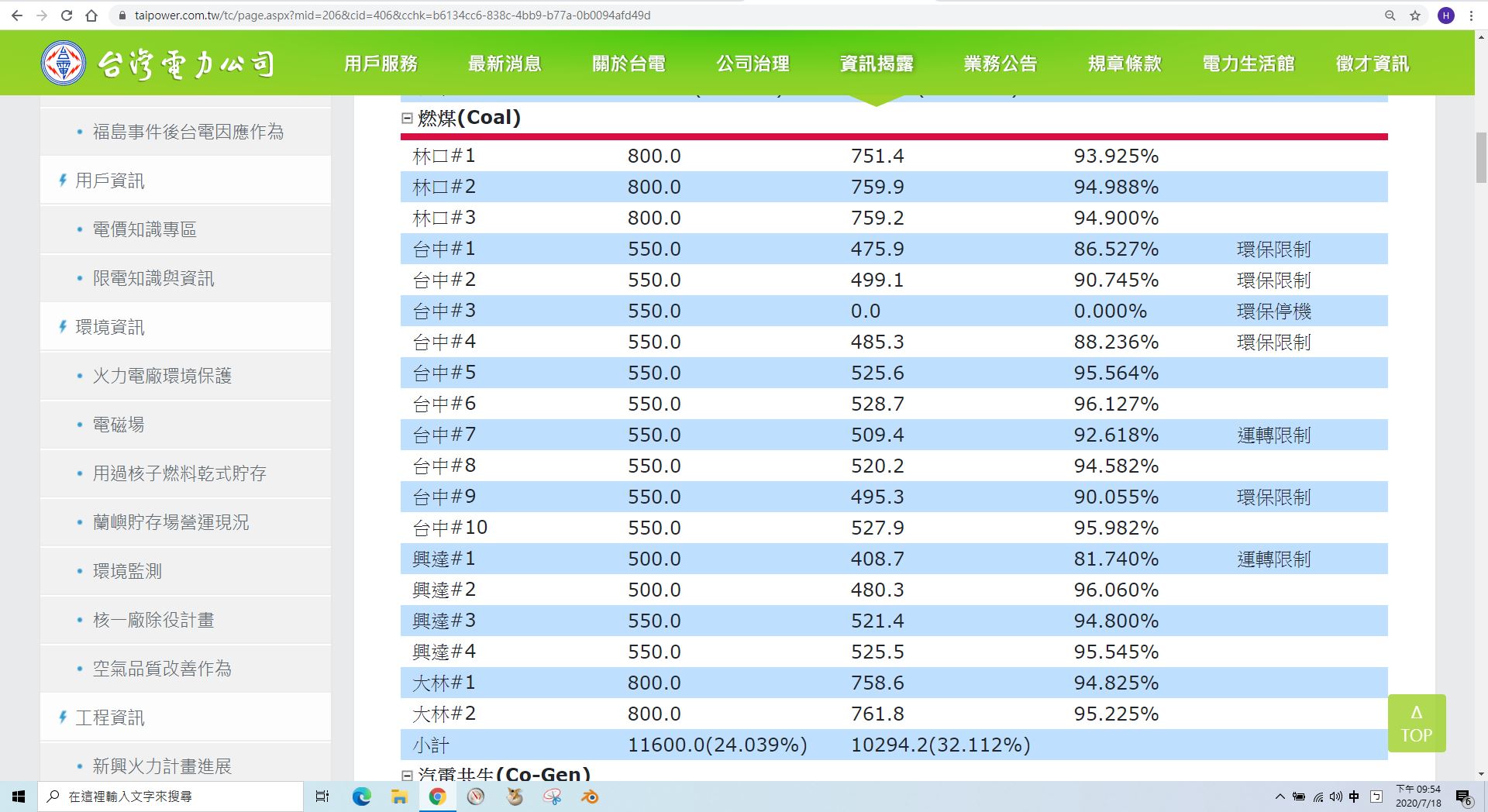Open 核一廠除役計畫 in the sidebar
Screen dimensions: 1488x812
153,620
